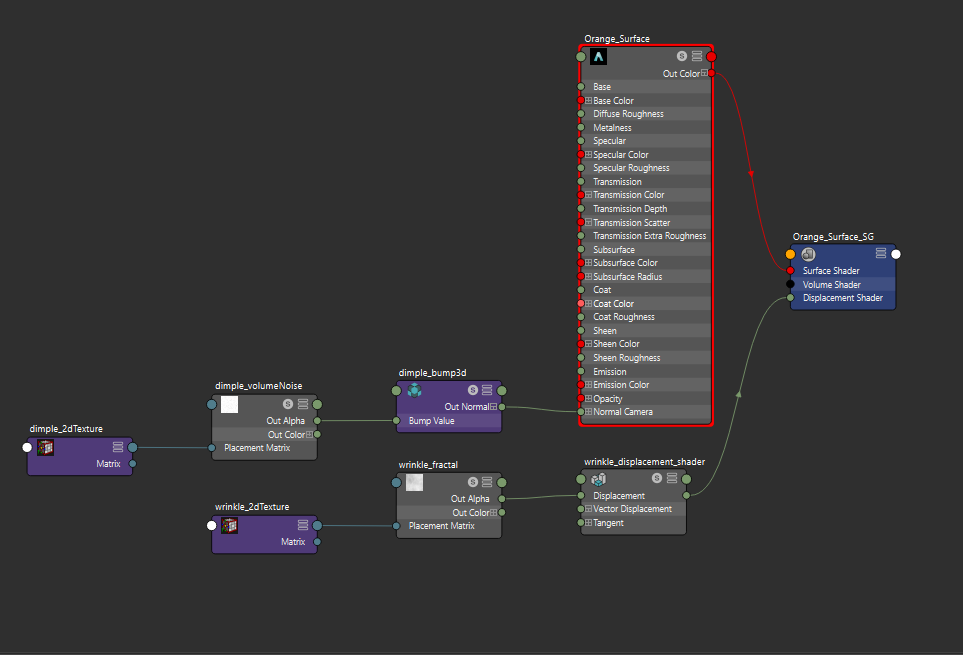Change view mode icon on dimple_2dTexture node
Screen dimensions: 963x655
click(x=118, y=447)
